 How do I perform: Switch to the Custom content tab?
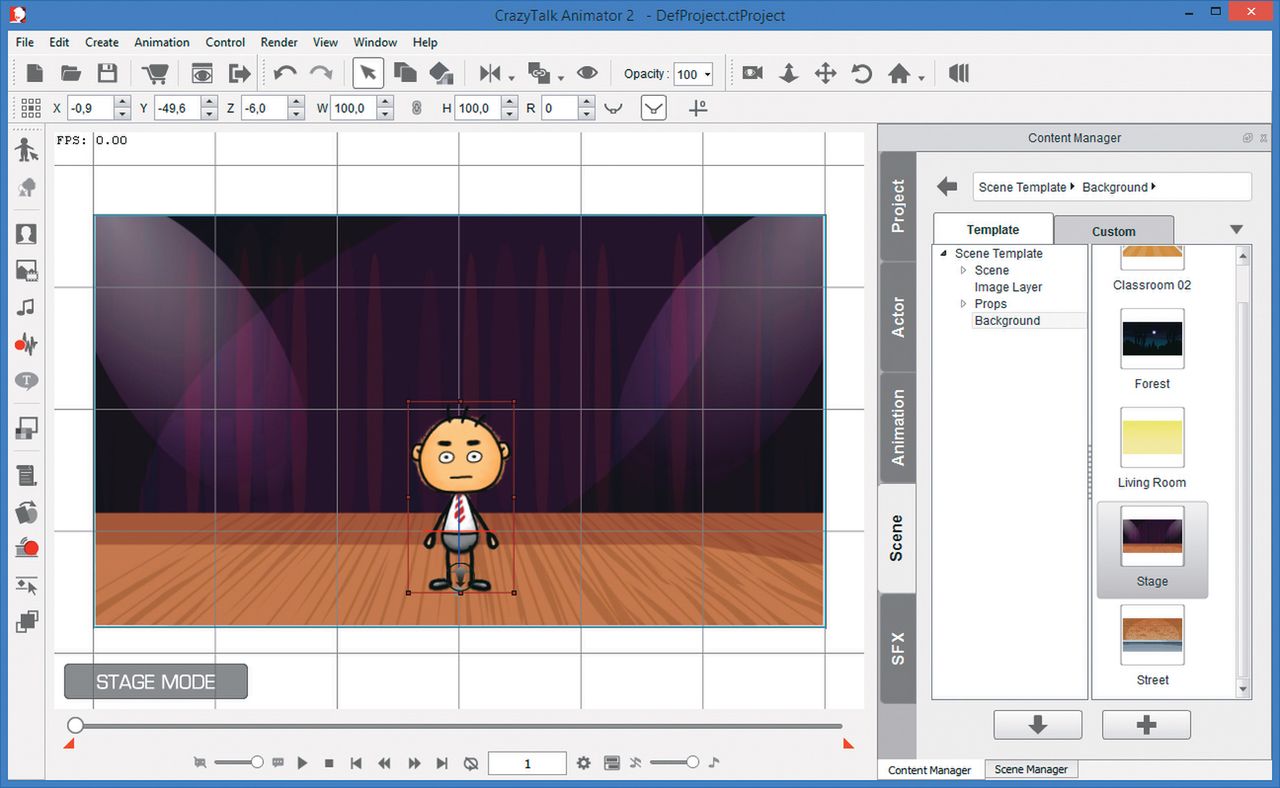tap(1114, 231)
